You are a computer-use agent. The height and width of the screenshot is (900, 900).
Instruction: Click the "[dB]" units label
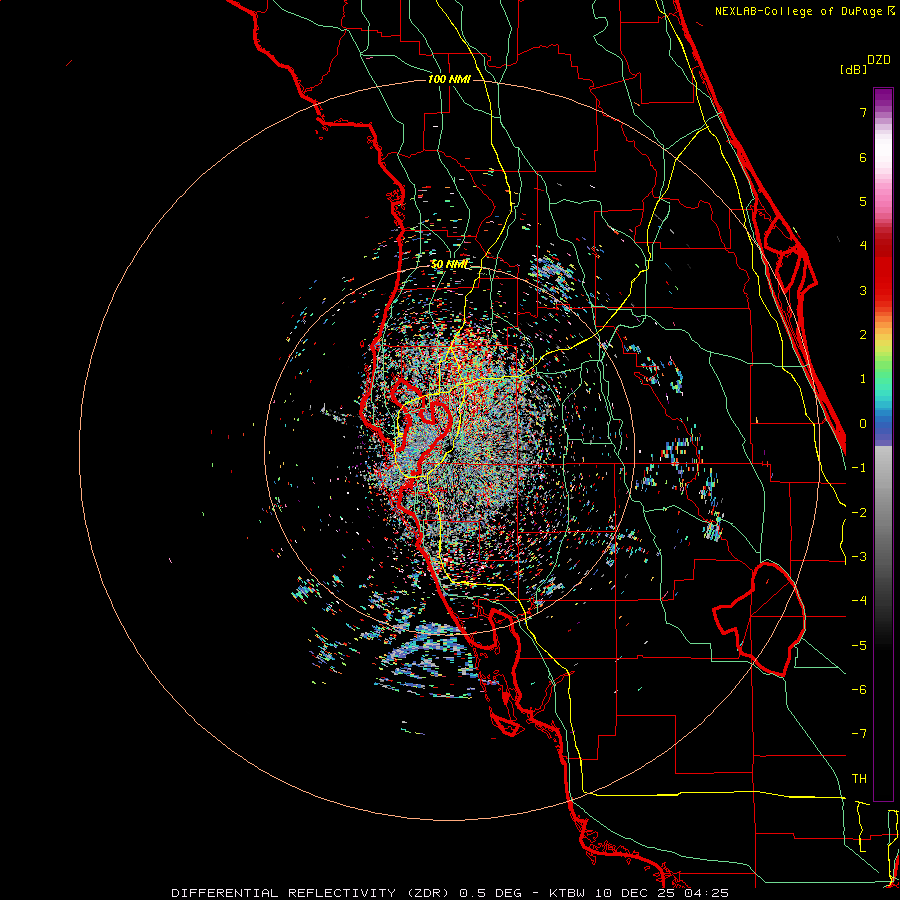[x=854, y=70]
